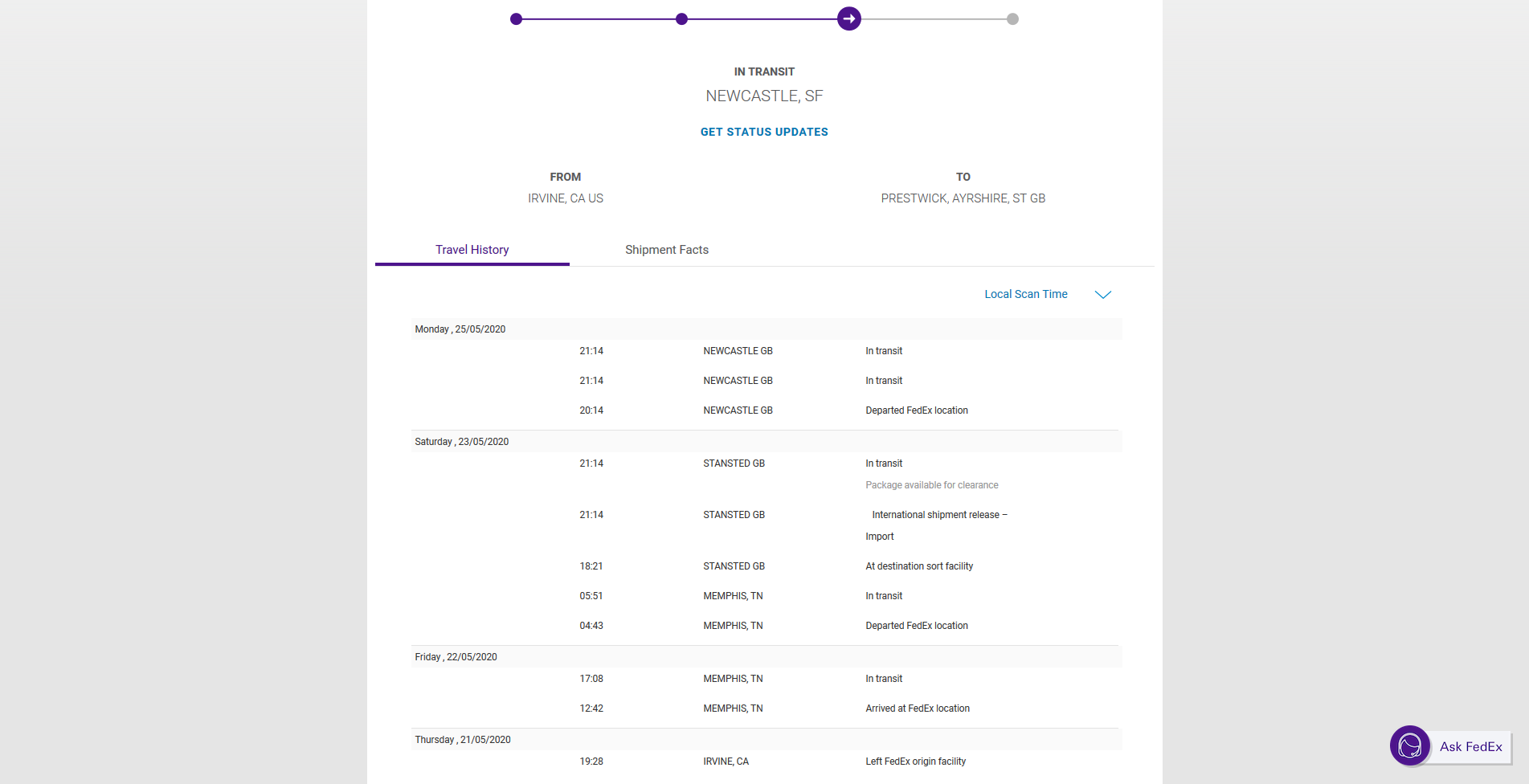Image resolution: width=1529 pixels, height=784 pixels.
Task: Click the 04:43 Memphis scan time
Action: [591, 626]
